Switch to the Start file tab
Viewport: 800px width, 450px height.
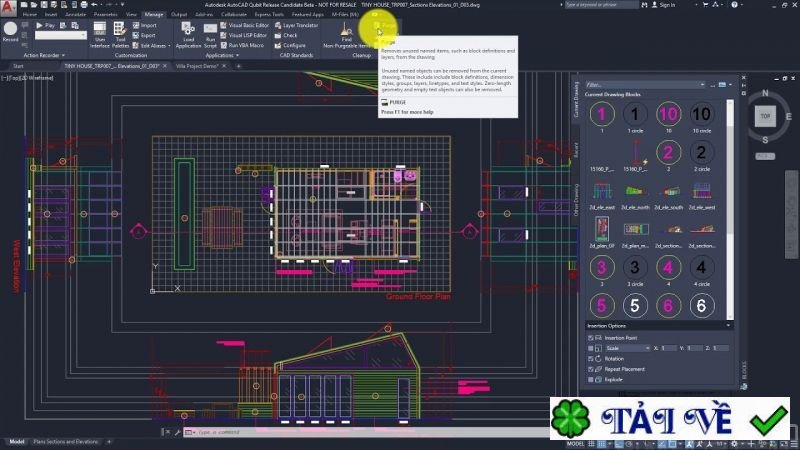pos(18,66)
